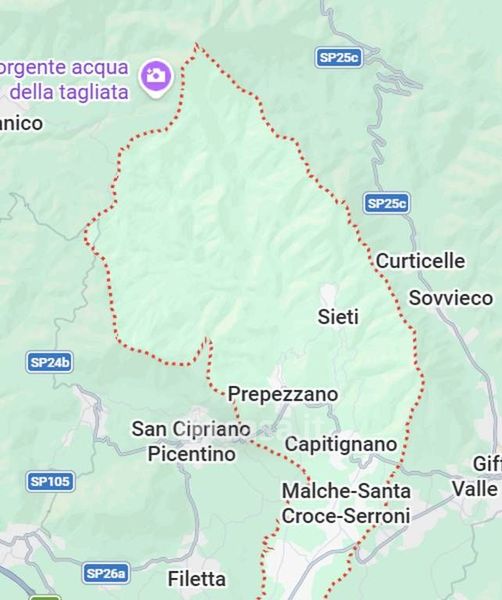The height and width of the screenshot is (600, 502).
Task: Click the Curticelle place label
Action: 421,261
